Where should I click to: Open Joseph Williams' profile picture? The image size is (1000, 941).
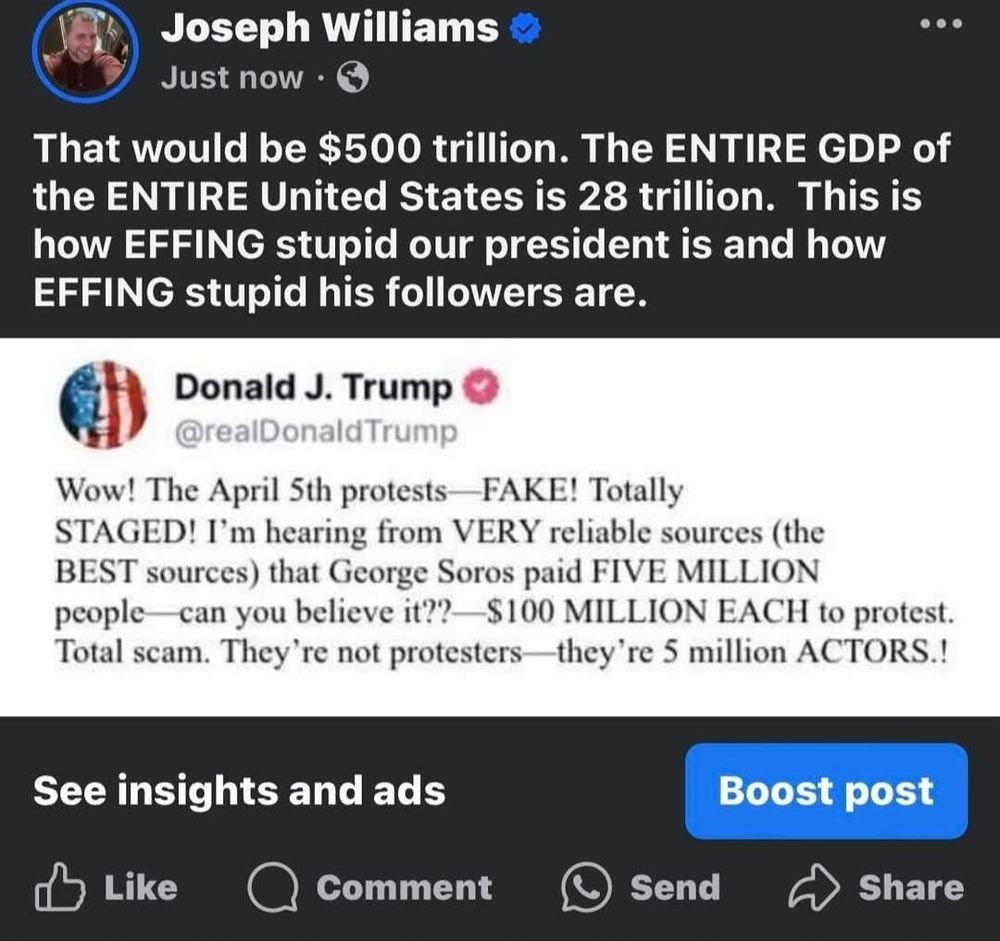pyautogui.click(x=85, y=52)
